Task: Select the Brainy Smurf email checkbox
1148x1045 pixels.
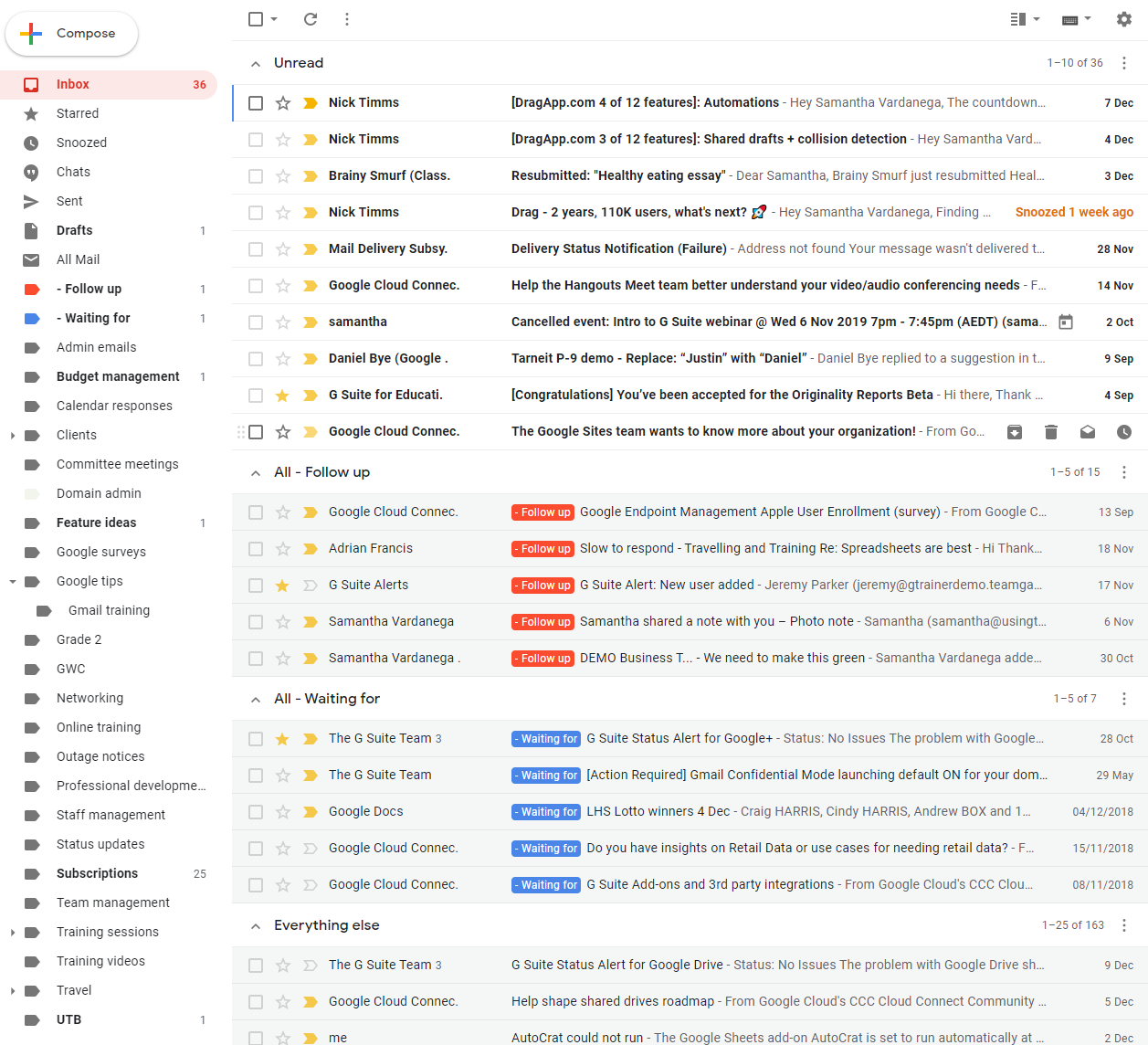Action: click(x=256, y=176)
